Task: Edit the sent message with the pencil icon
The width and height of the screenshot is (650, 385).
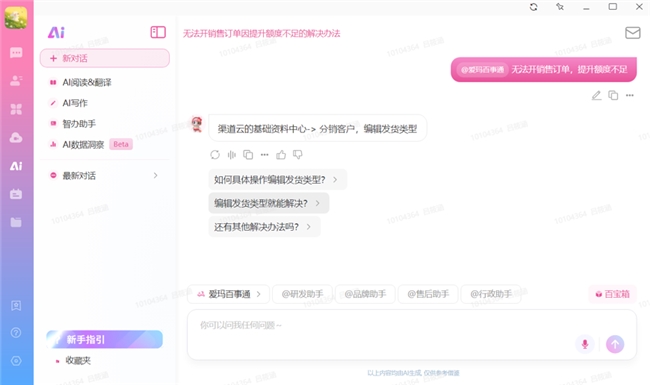Action: point(596,95)
